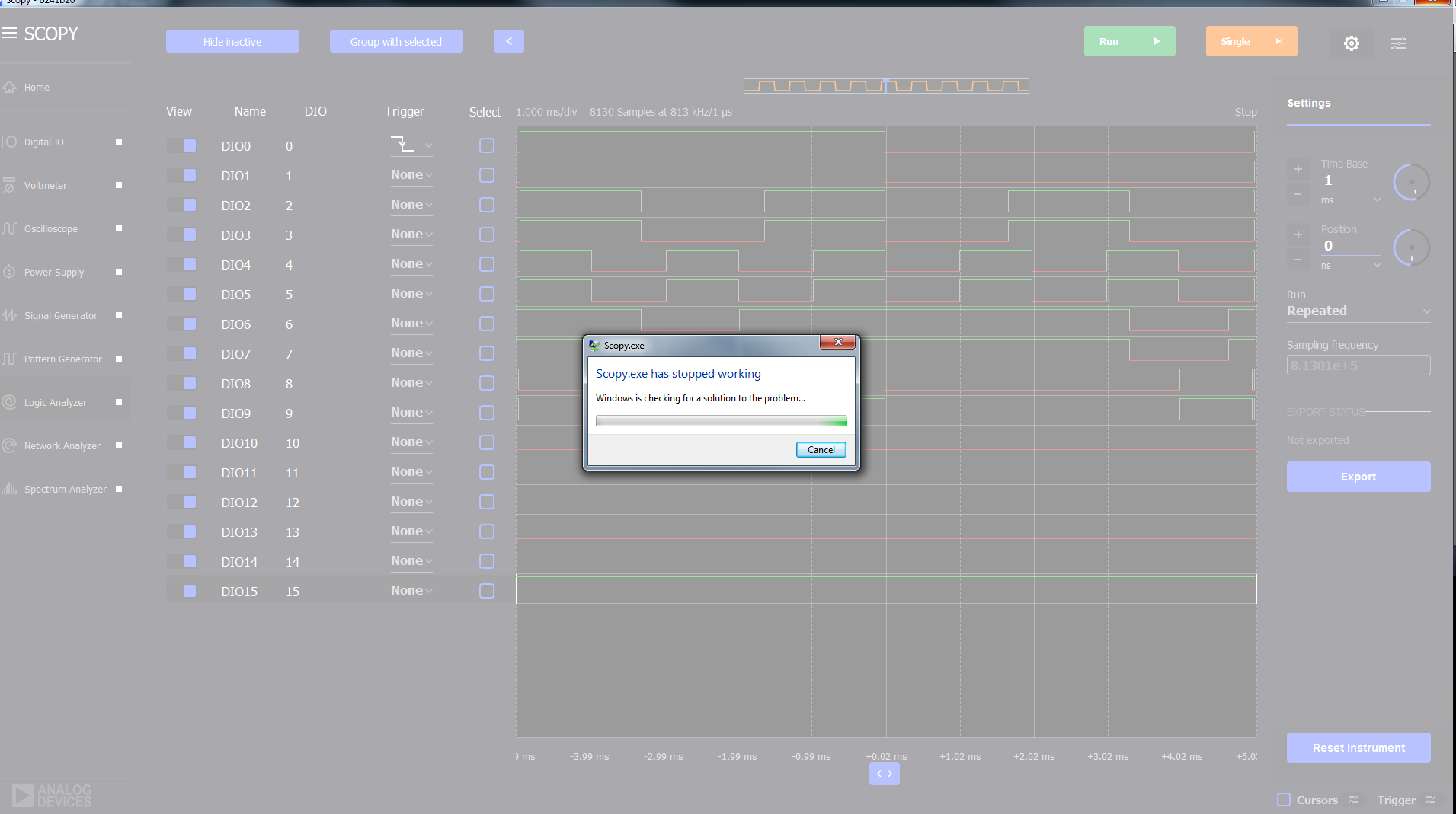Cancel the Scopy.exe crash dialog

[x=821, y=450]
